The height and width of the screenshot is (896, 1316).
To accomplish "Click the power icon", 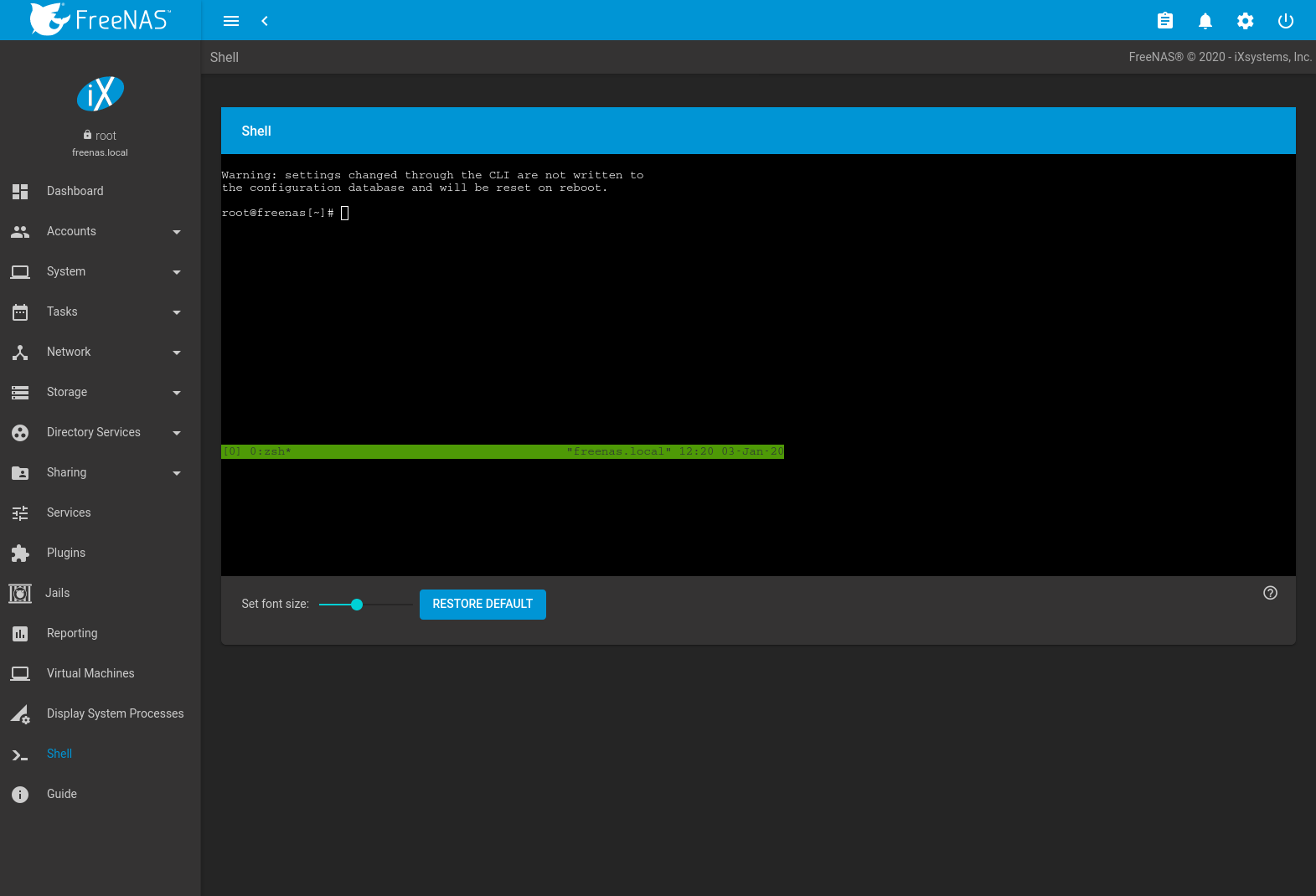I will tap(1286, 21).
